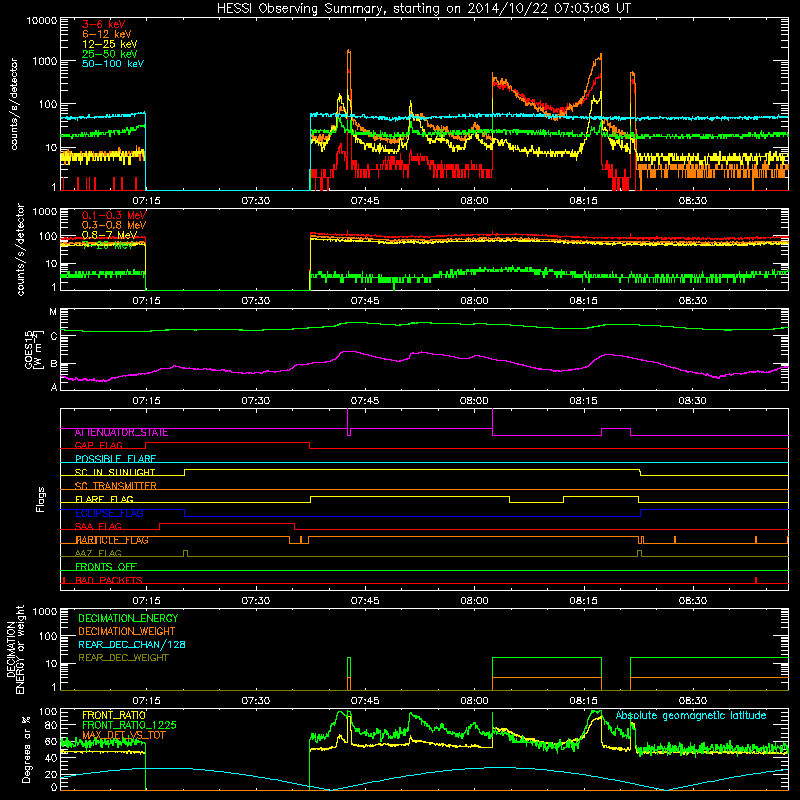Screen dimensions: 800x800
Task: Click the REAR_DEC_CHAN/128 legend label
Action: pos(132,645)
